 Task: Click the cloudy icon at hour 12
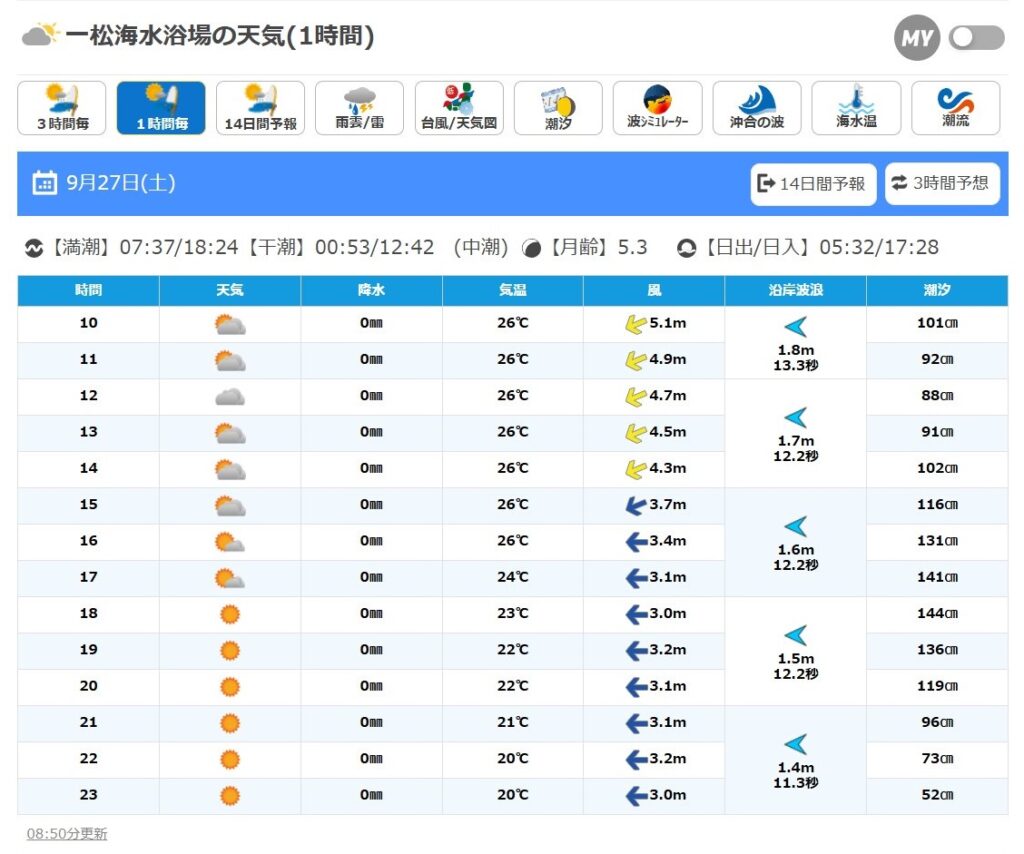[x=230, y=397]
